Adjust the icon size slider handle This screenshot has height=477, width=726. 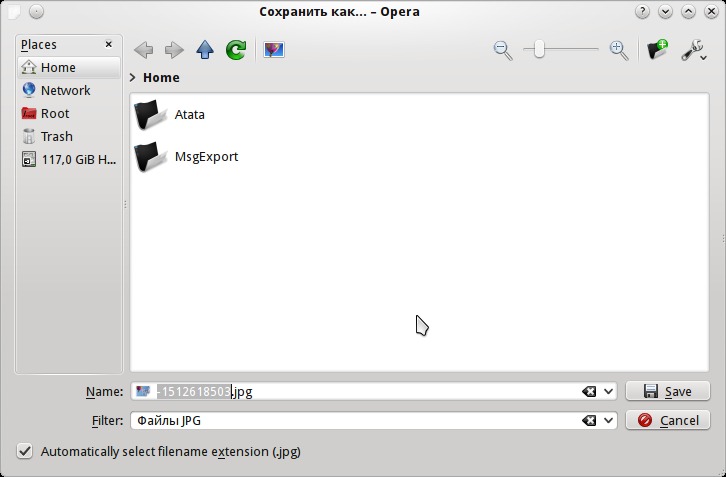click(539, 49)
